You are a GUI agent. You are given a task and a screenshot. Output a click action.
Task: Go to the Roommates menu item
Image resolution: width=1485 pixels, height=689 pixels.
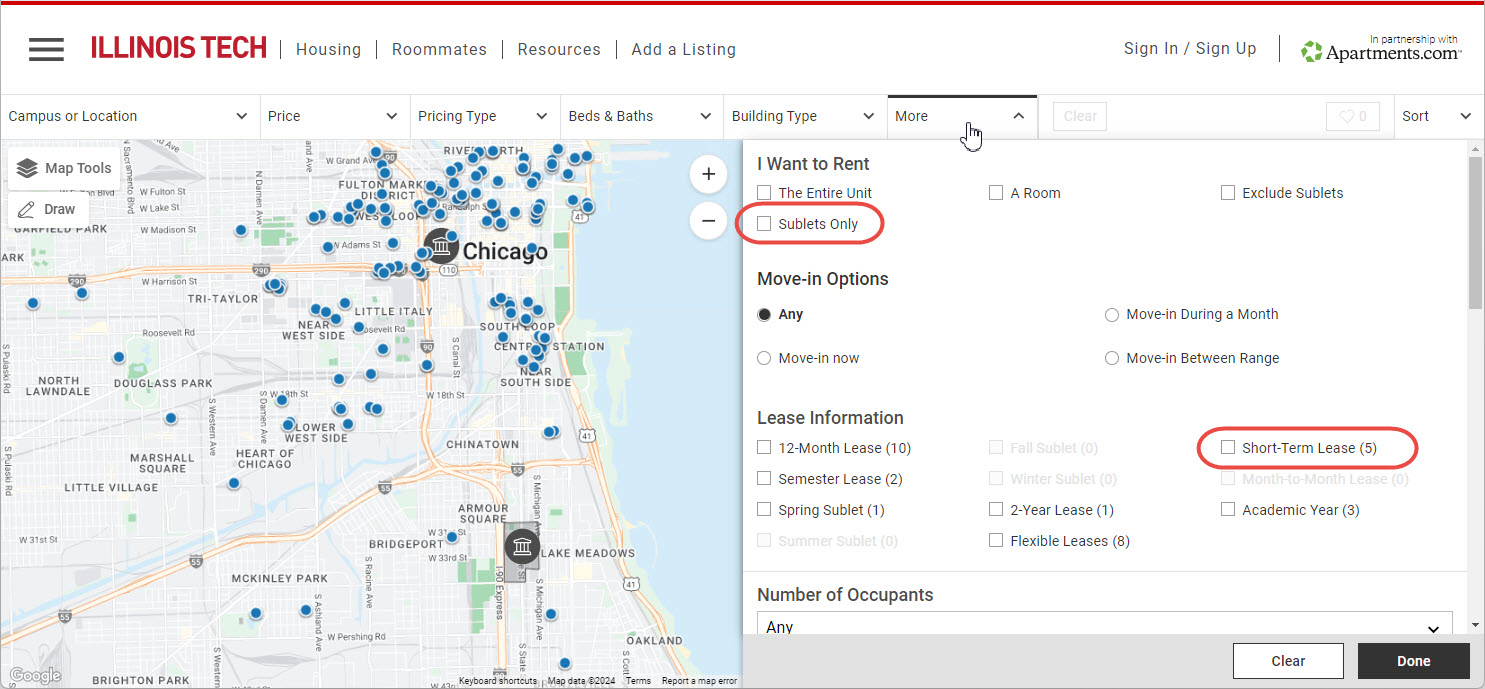point(439,49)
